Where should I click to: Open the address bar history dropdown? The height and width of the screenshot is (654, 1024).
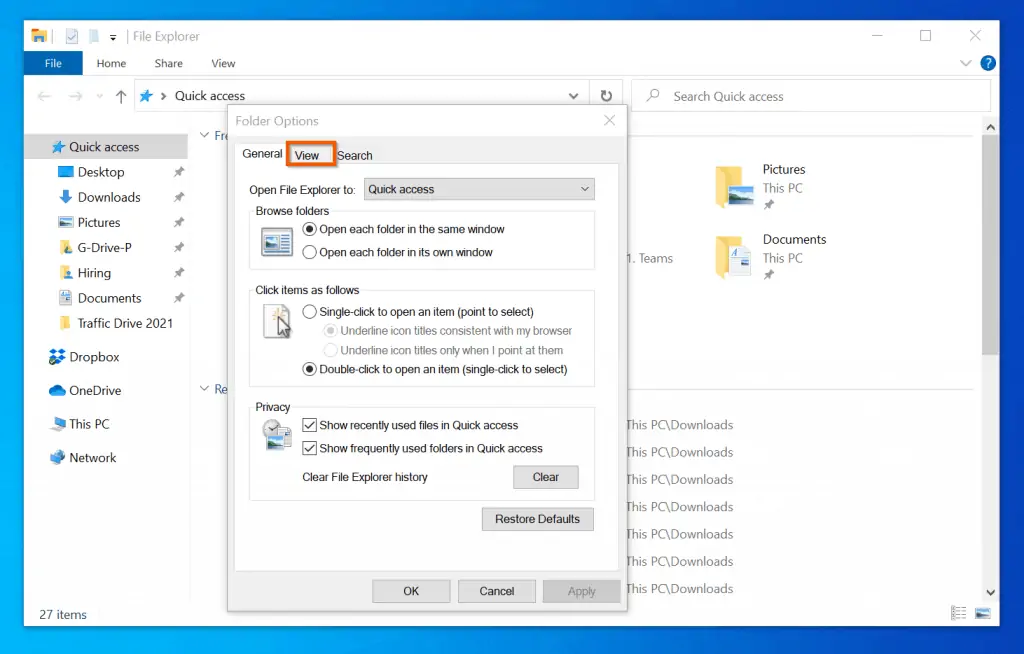click(x=573, y=95)
